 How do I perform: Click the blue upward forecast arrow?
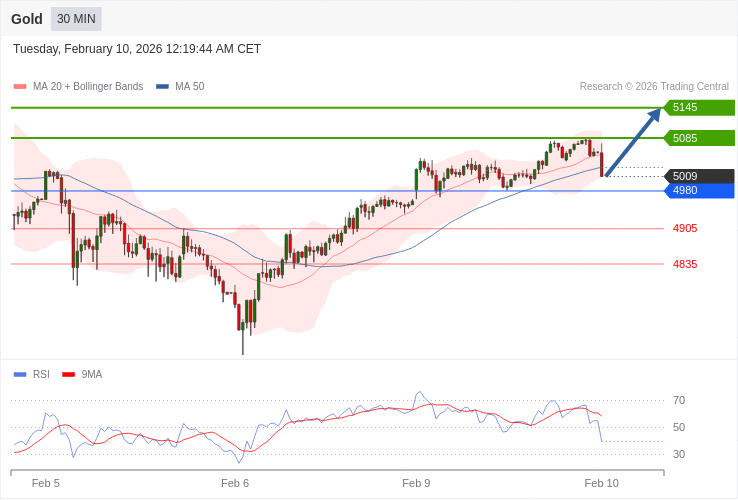click(x=633, y=142)
